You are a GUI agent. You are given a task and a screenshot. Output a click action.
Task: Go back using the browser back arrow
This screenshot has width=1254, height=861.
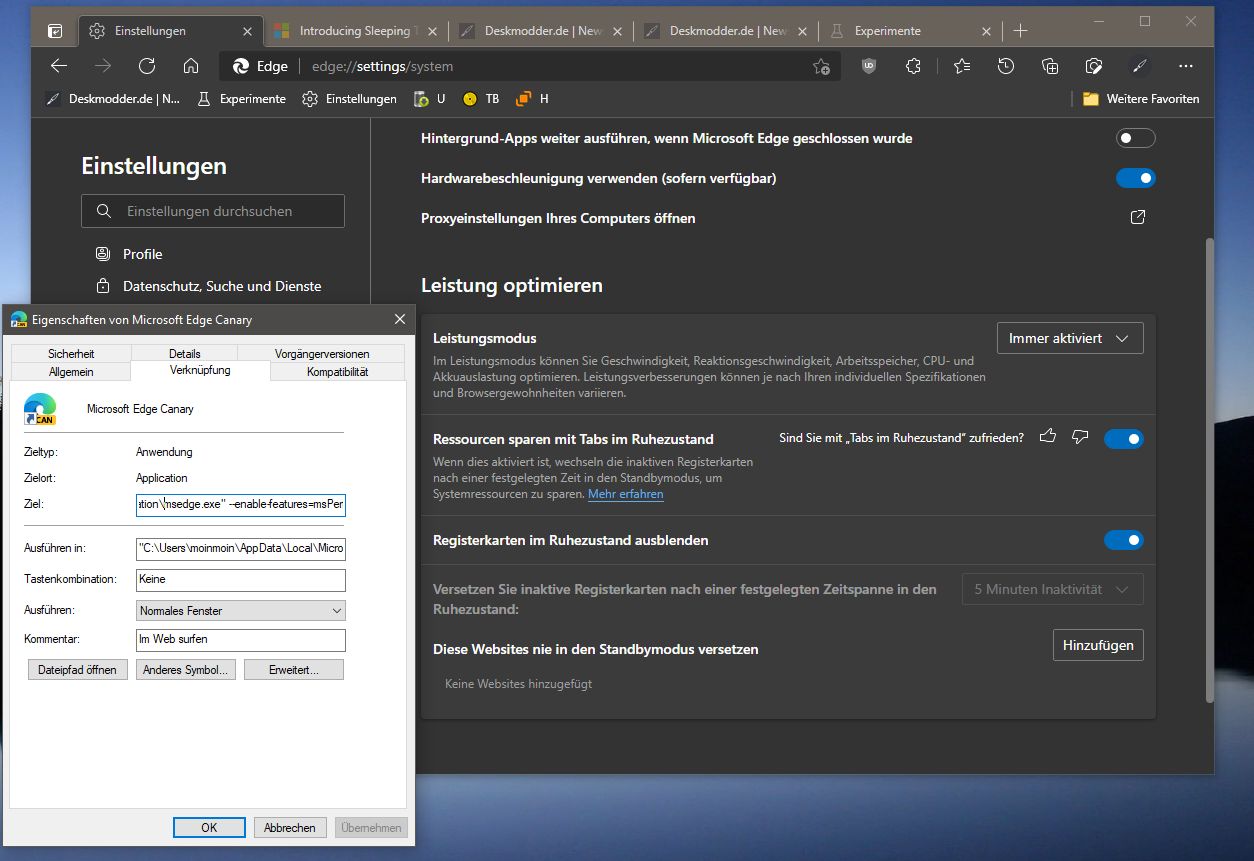pos(59,66)
